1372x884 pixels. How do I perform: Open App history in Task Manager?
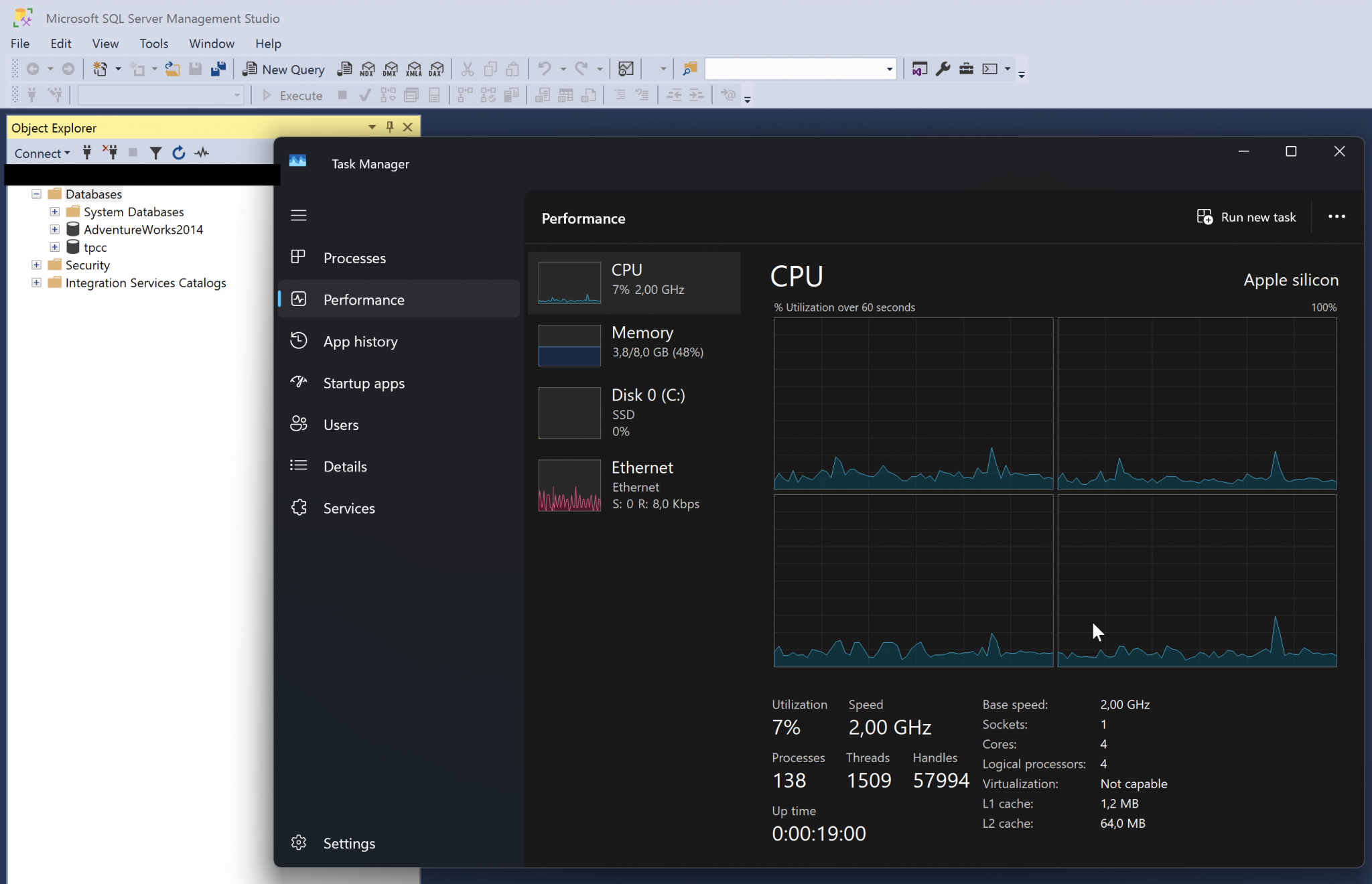[399, 342]
